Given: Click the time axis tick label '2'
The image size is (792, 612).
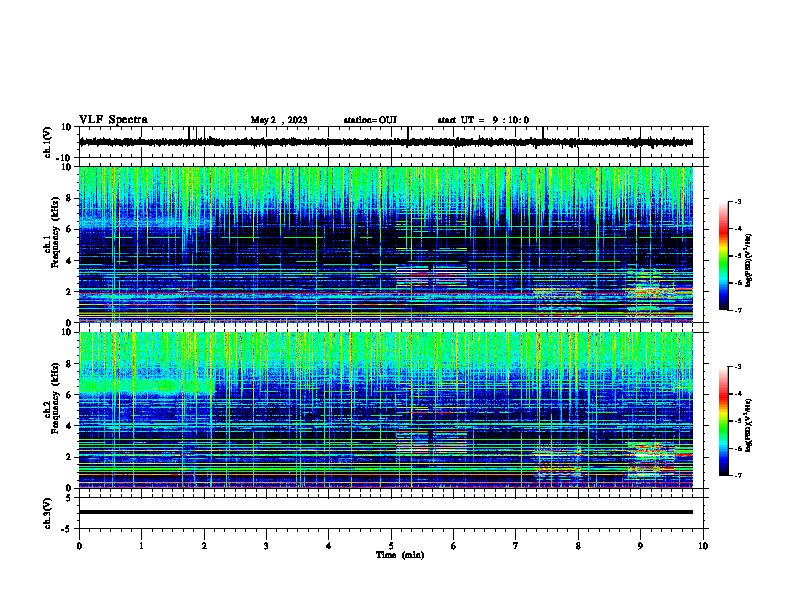Looking at the screenshot, I should pos(204,546).
